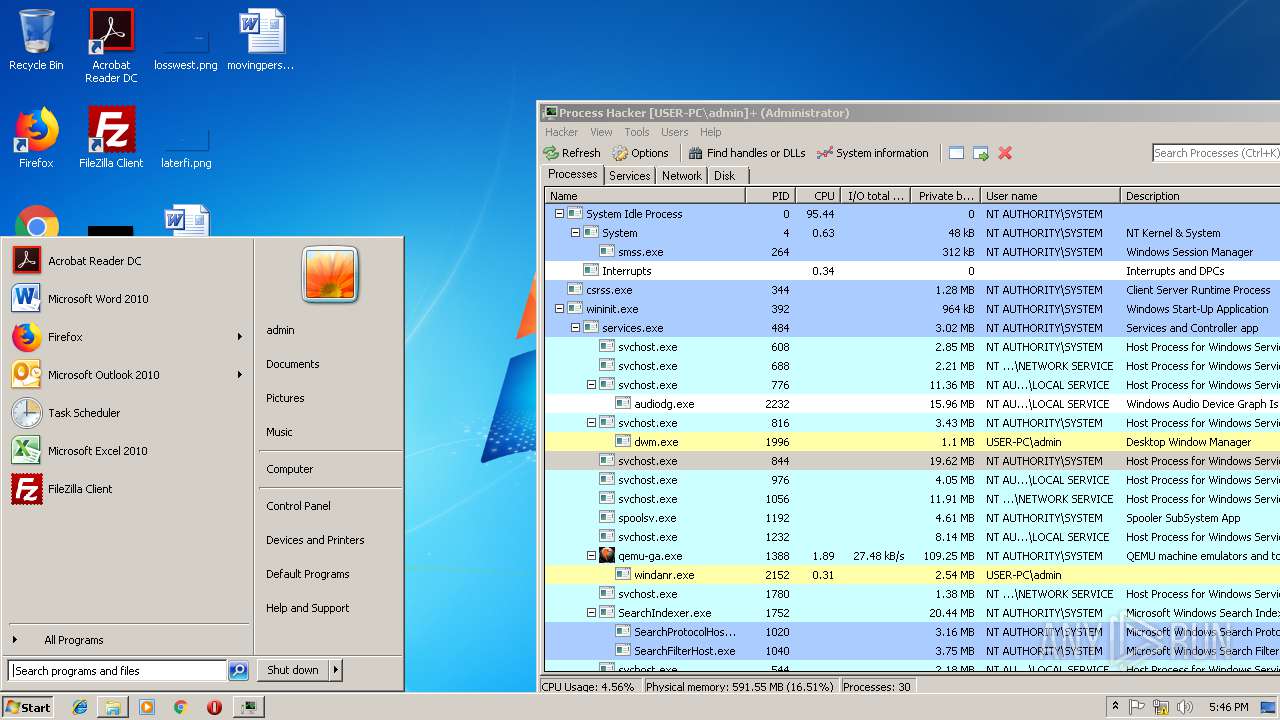Click the Search programs and files box
The image size is (1280, 720).
tap(117, 671)
